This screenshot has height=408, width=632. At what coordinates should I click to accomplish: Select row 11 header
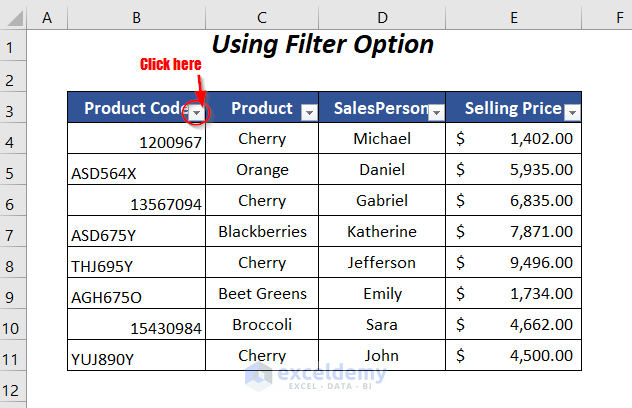(13, 357)
